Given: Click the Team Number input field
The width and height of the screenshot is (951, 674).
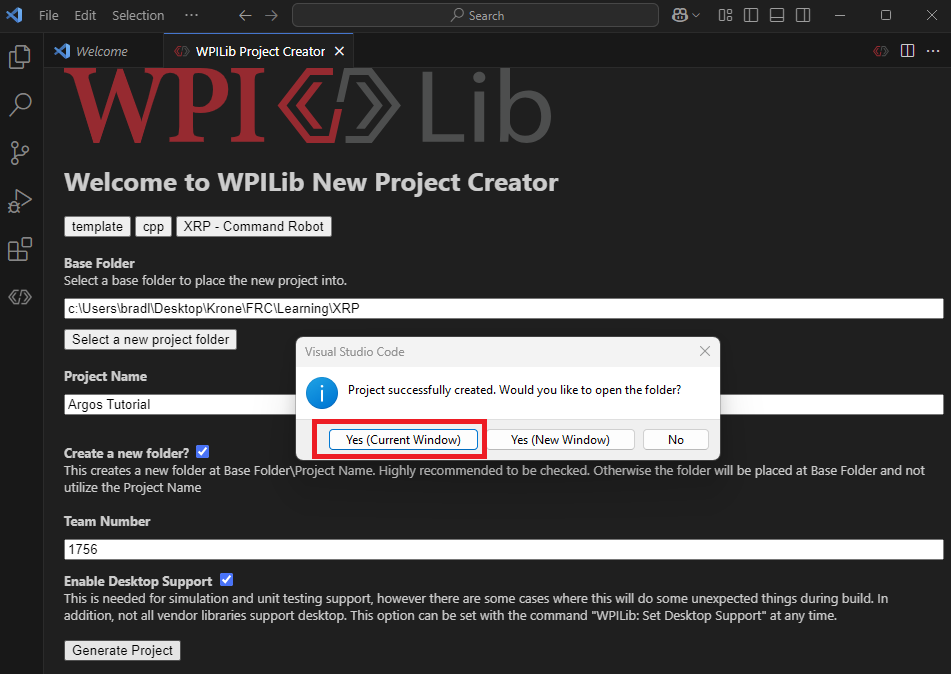Looking at the screenshot, I should coord(503,549).
